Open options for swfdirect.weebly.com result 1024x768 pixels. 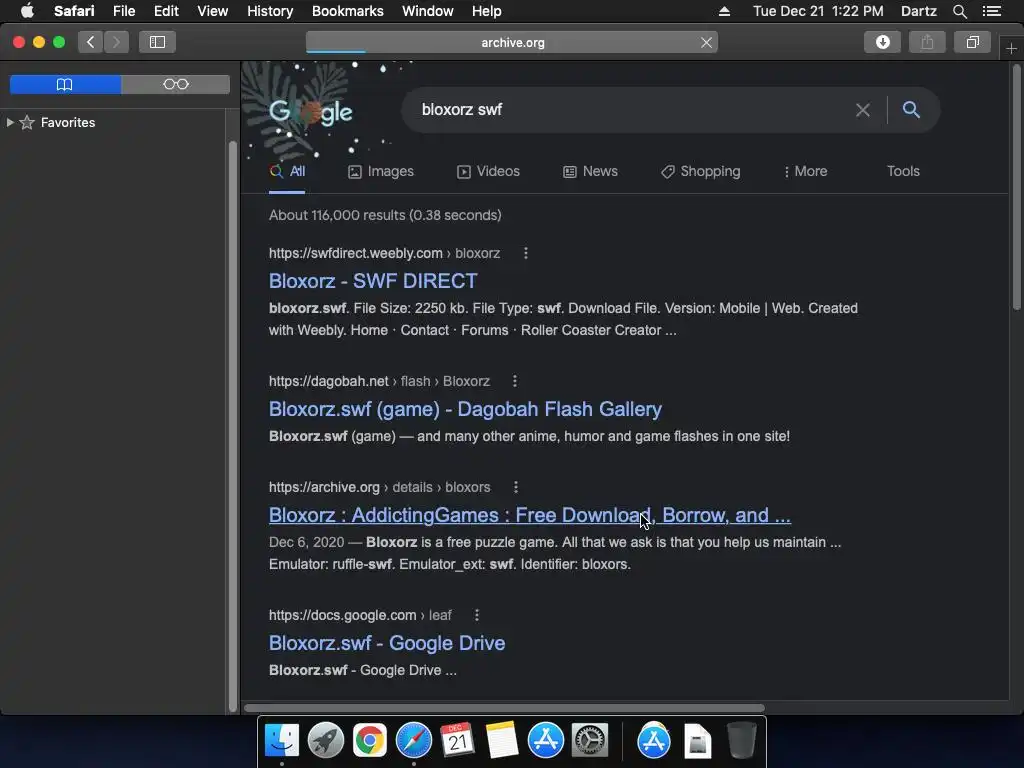[526, 253]
